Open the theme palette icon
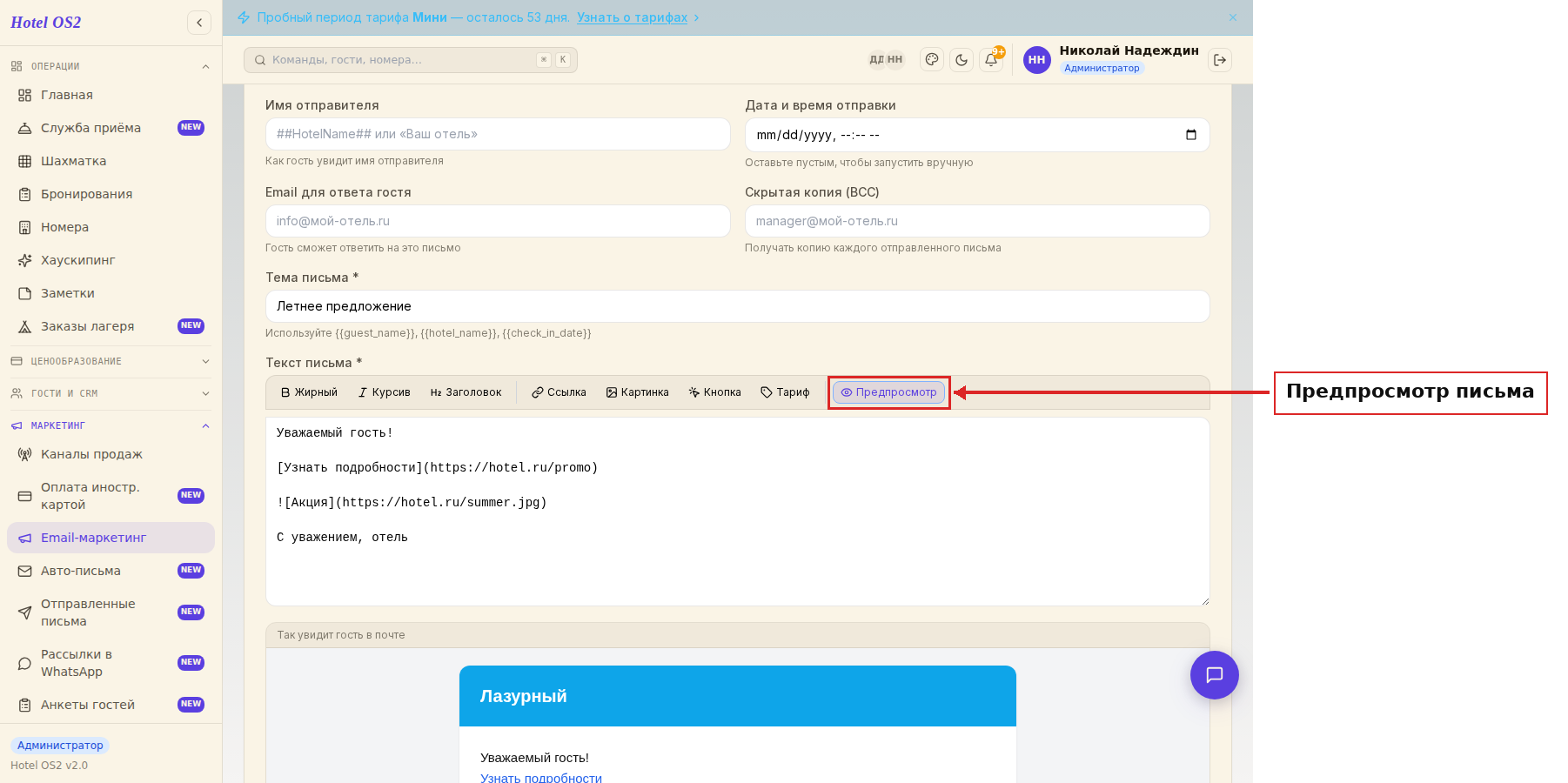Screen dimensions: 1568x783 (932, 60)
